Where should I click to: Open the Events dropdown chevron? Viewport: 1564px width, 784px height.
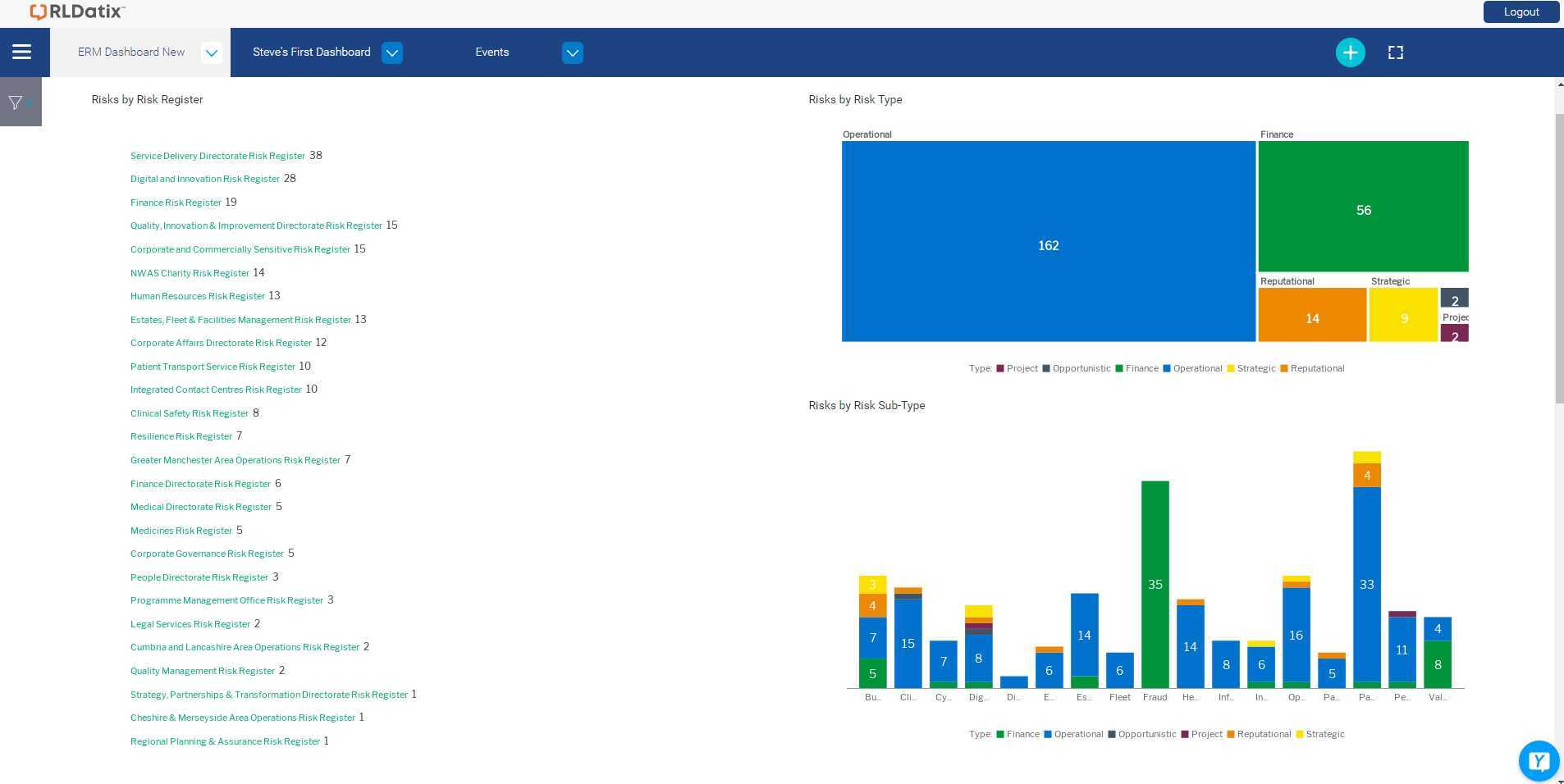572,52
